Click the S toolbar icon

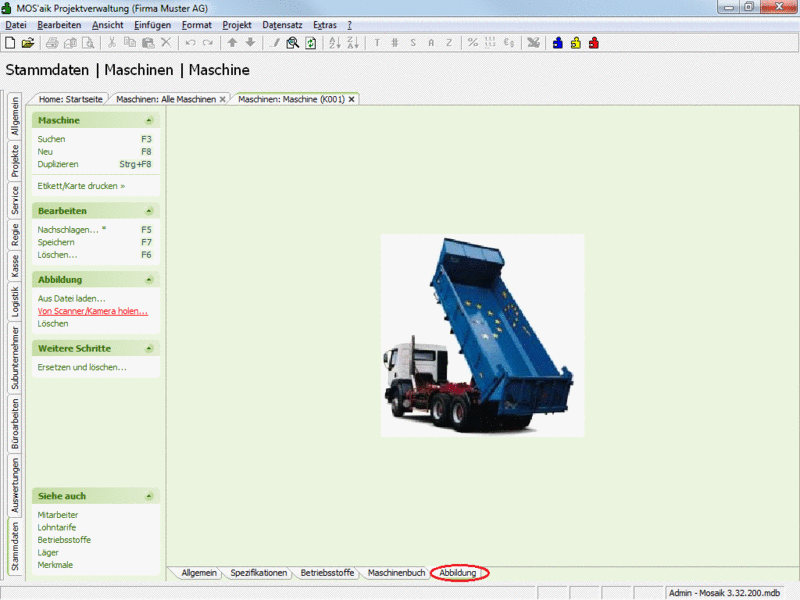(x=413, y=43)
